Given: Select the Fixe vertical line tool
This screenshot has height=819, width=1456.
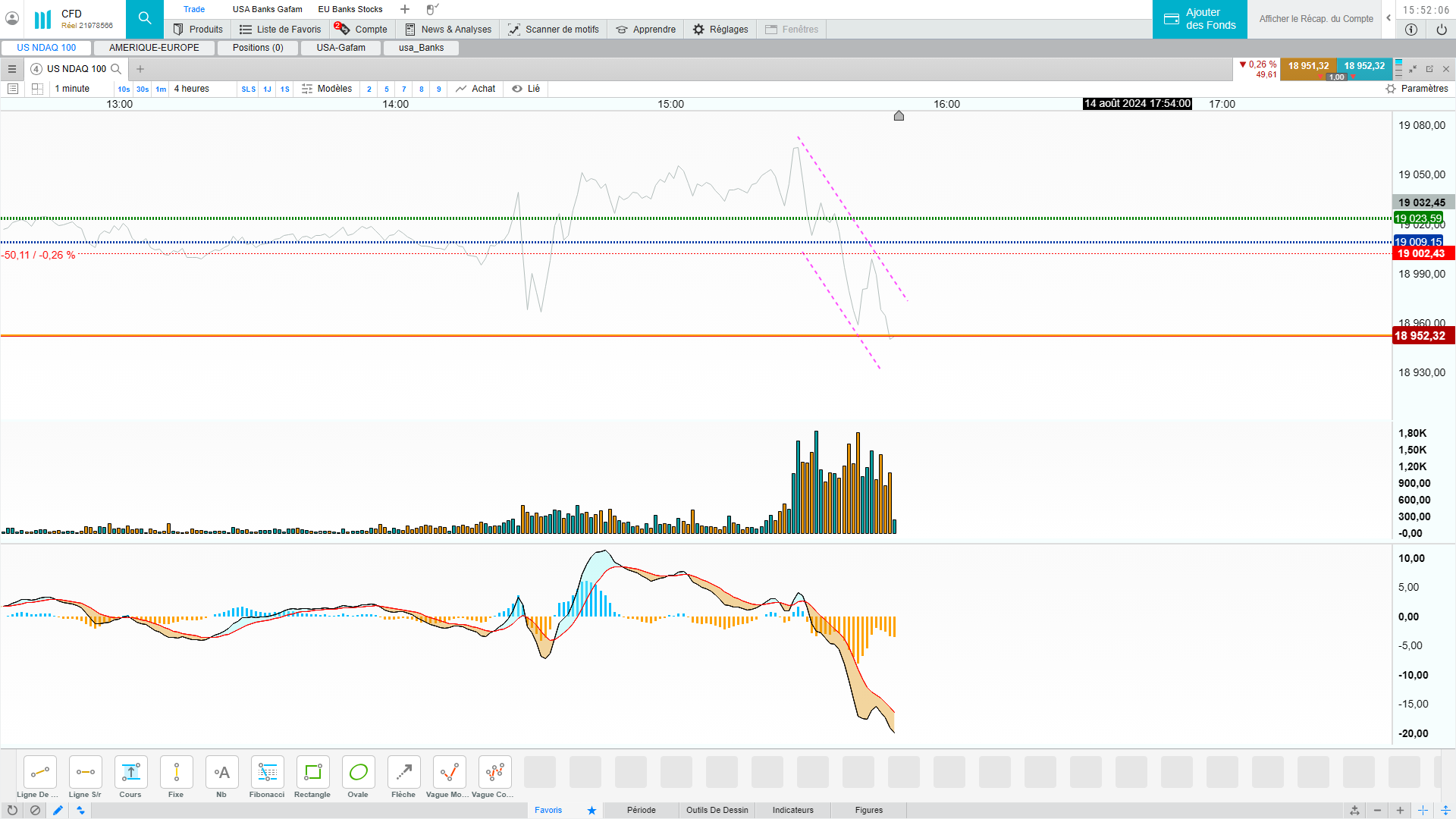Looking at the screenshot, I should (x=176, y=773).
